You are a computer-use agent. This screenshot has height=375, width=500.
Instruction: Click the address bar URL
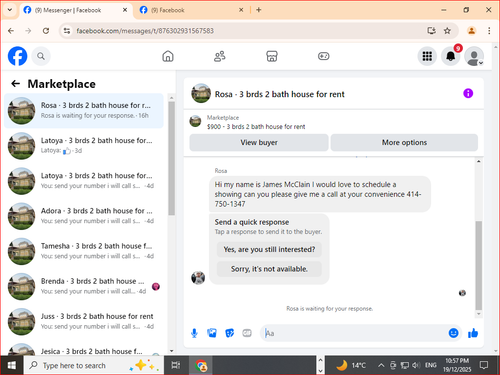click(145, 31)
